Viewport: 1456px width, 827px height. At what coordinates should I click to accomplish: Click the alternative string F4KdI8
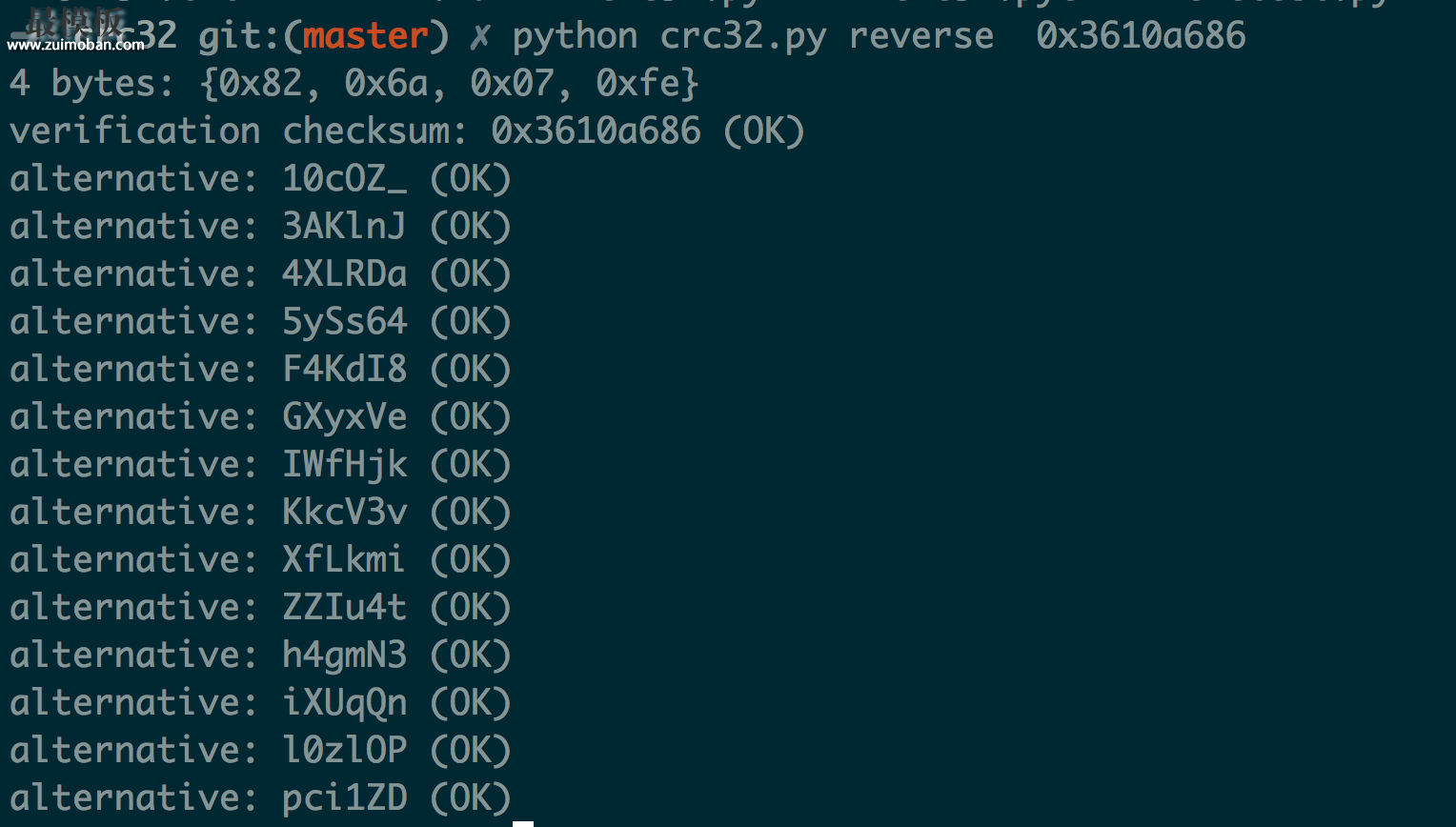coord(344,370)
